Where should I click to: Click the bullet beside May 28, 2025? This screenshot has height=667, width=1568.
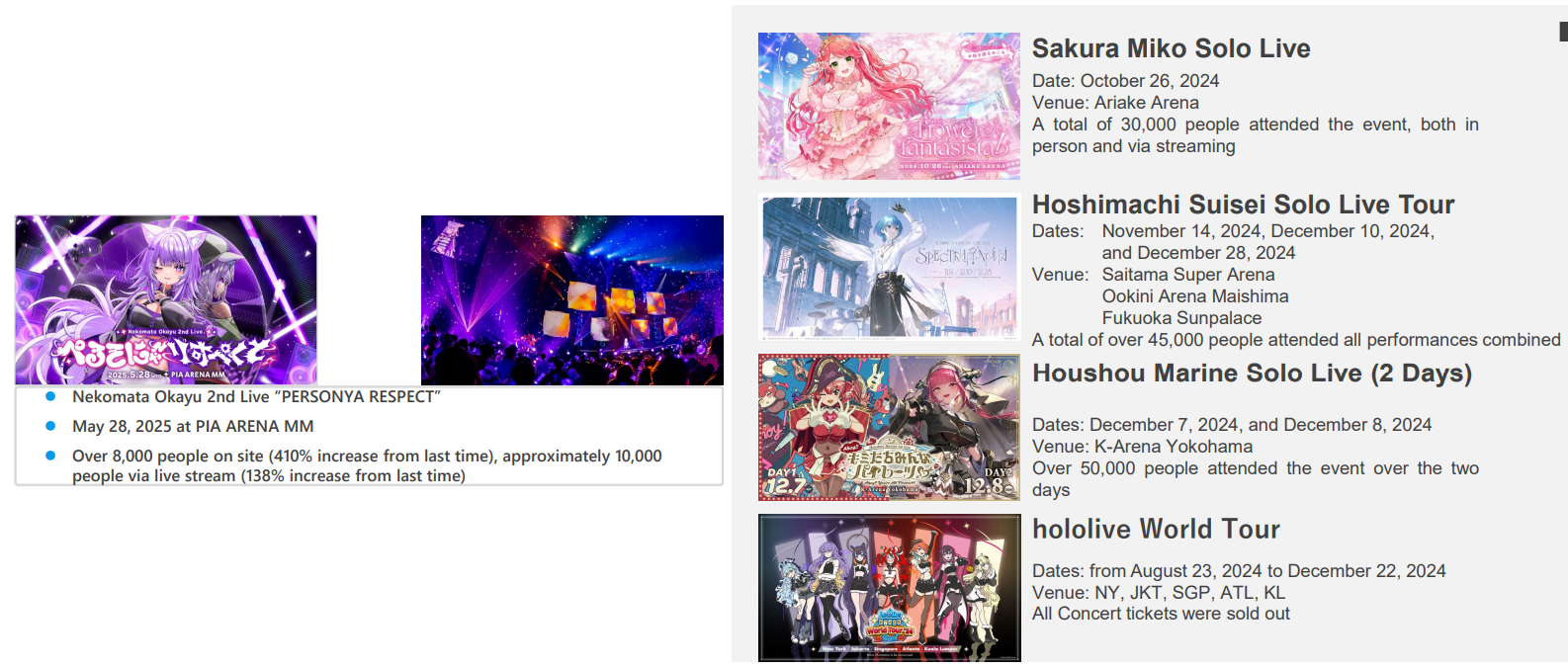pos(50,426)
